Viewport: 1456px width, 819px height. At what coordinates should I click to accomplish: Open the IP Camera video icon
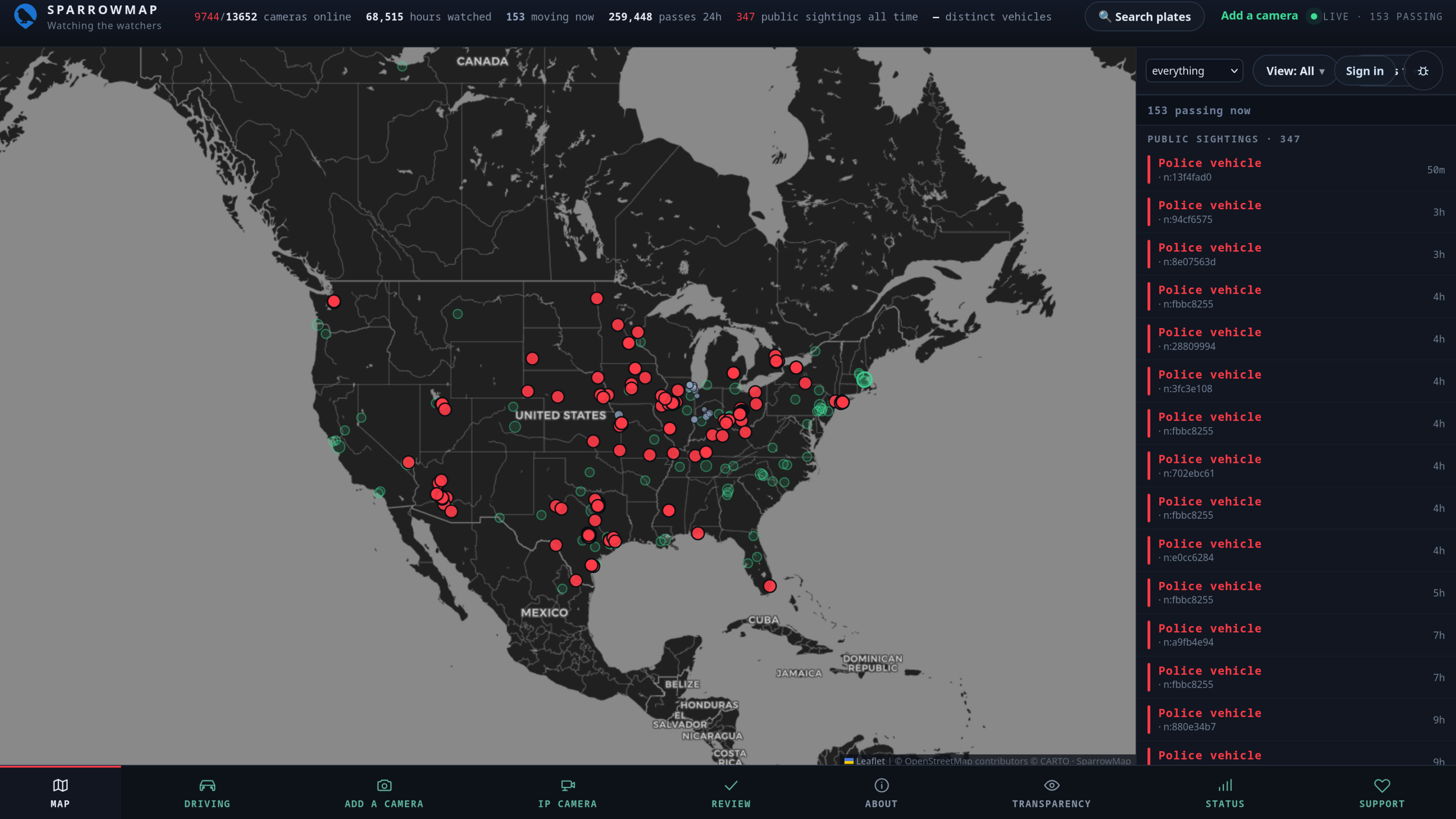click(568, 785)
